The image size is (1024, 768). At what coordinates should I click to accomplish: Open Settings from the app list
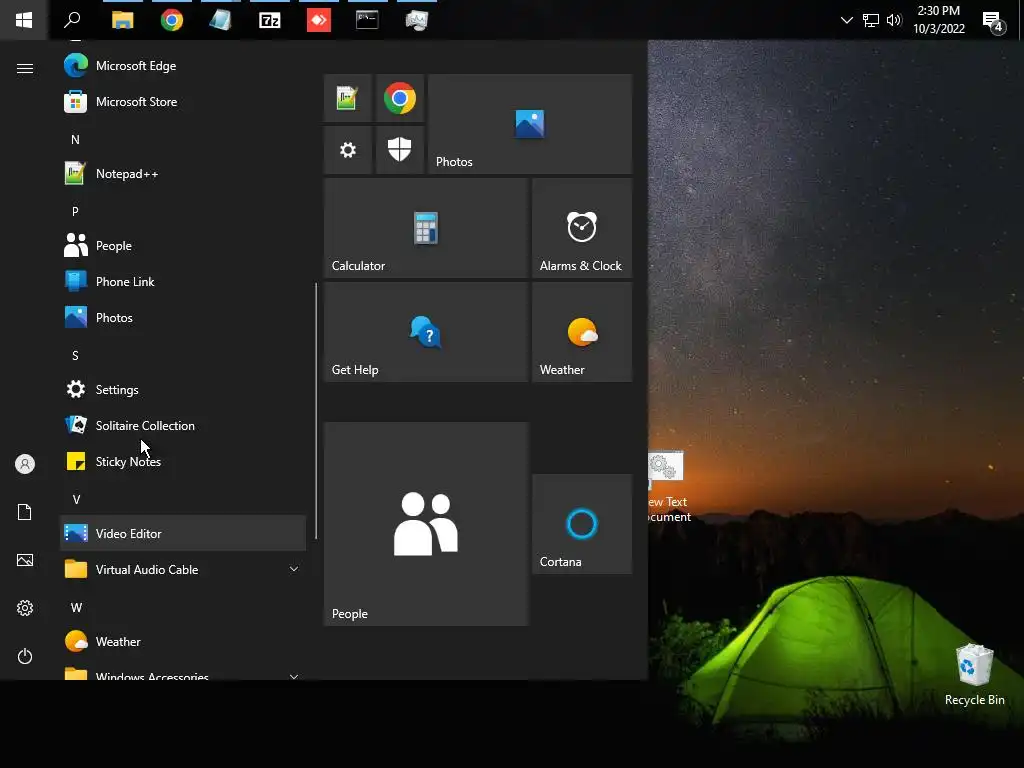point(183,389)
